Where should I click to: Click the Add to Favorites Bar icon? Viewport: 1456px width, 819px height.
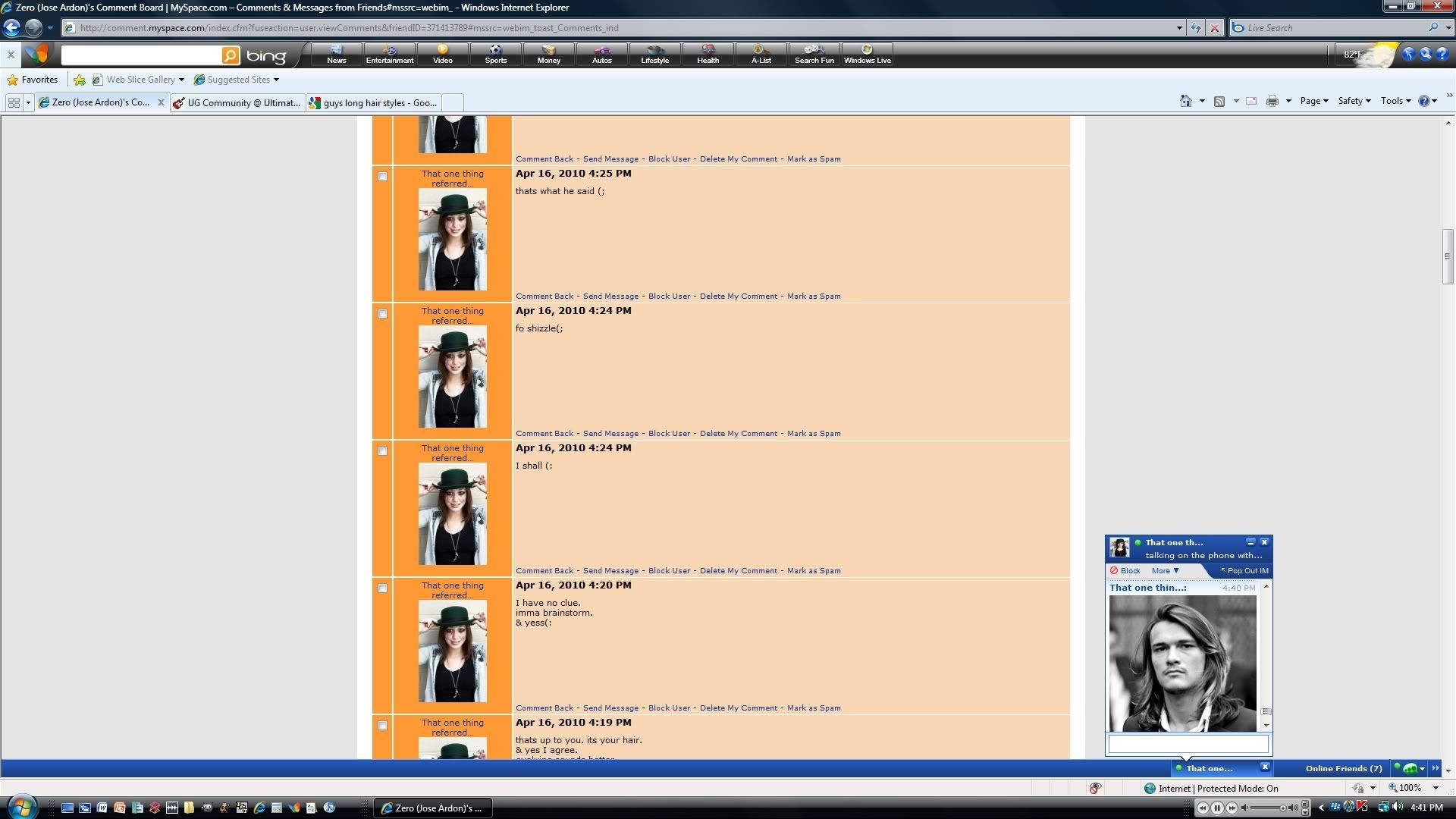click(79, 80)
